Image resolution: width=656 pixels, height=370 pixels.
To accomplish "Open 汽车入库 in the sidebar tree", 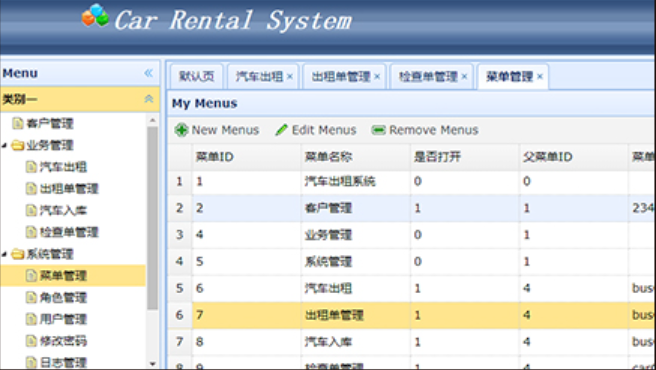I will click(x=63, y=210).
